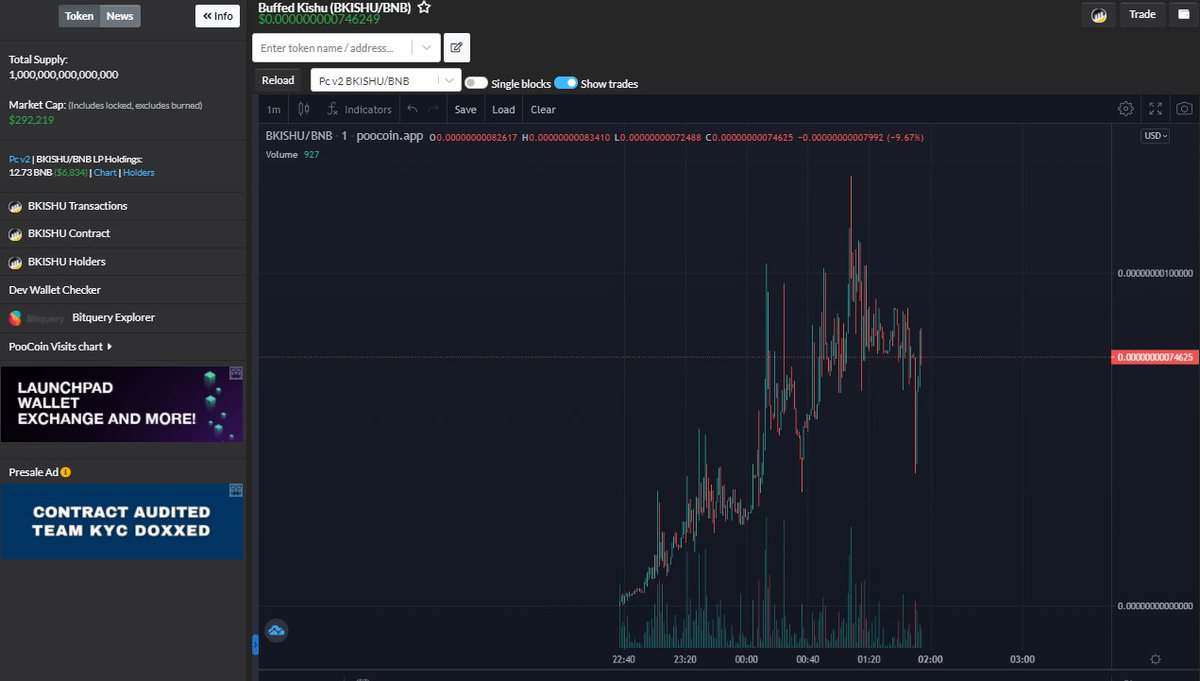
Task: Open BKISHU Holders link text
Action: 67,262
